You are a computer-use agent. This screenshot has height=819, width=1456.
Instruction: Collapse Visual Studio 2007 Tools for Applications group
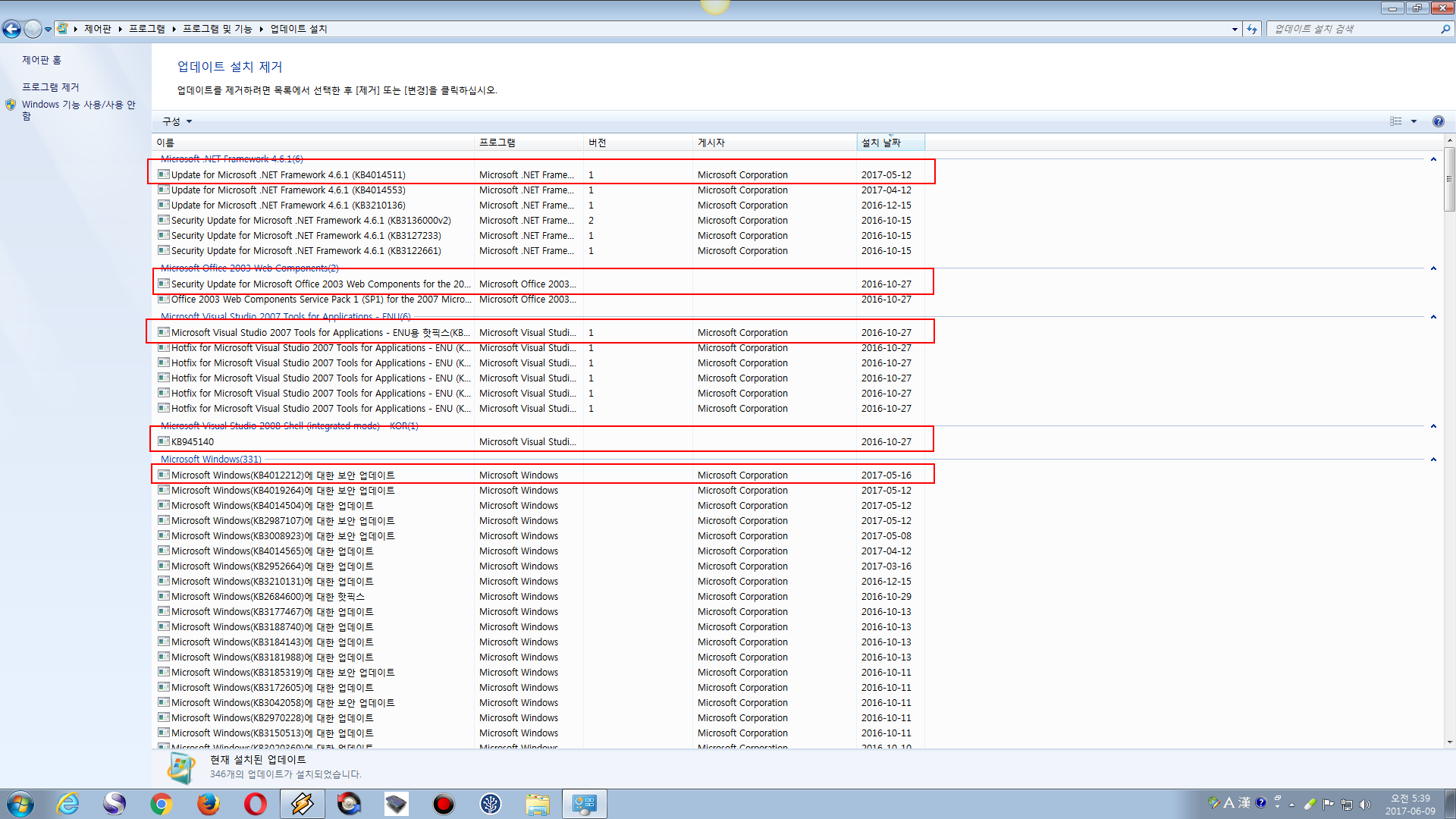point(1433,317)
